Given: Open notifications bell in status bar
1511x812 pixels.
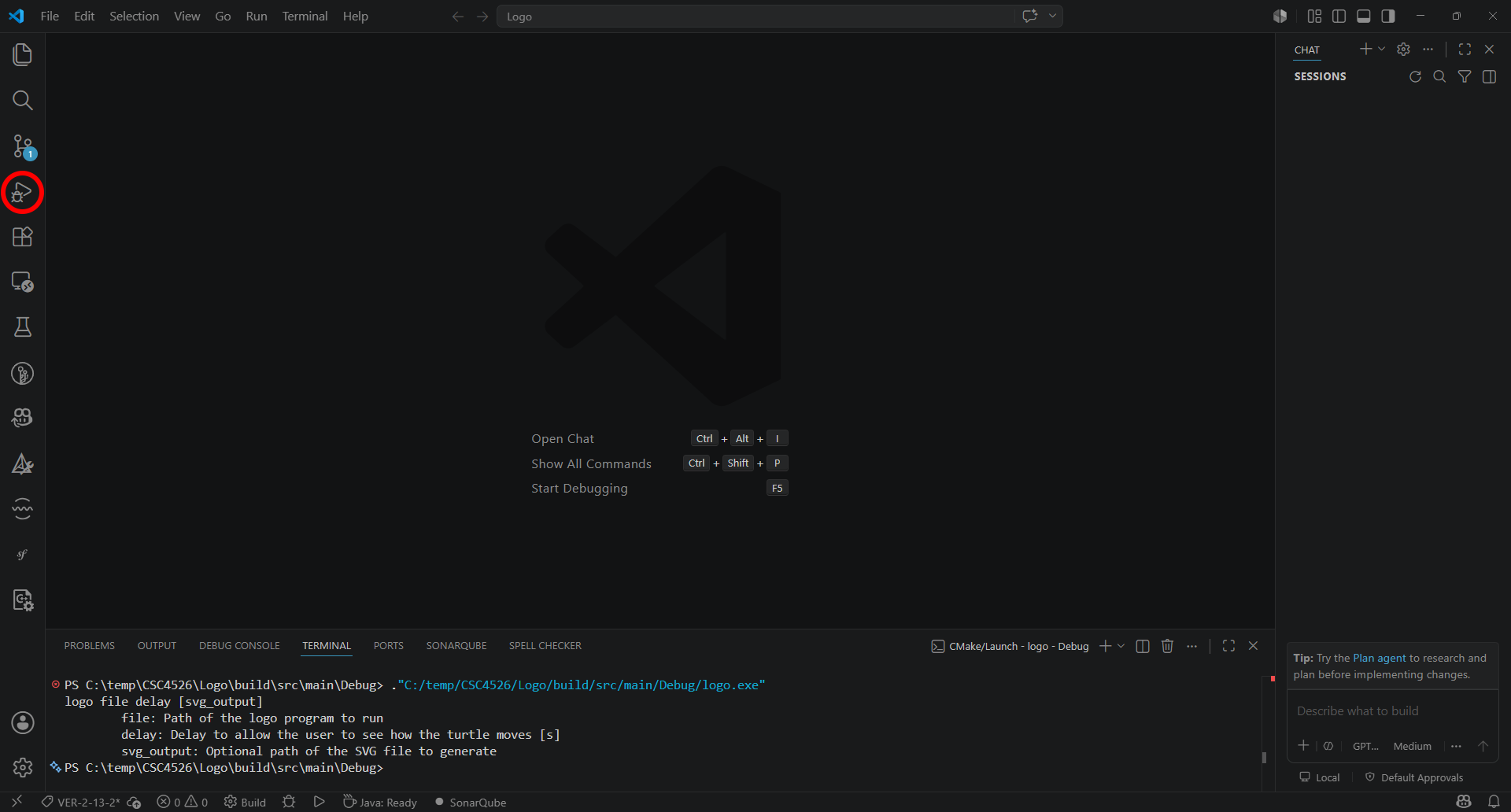Looking at the screenshot, I should pyautogui.click(x=1494, y=802).
